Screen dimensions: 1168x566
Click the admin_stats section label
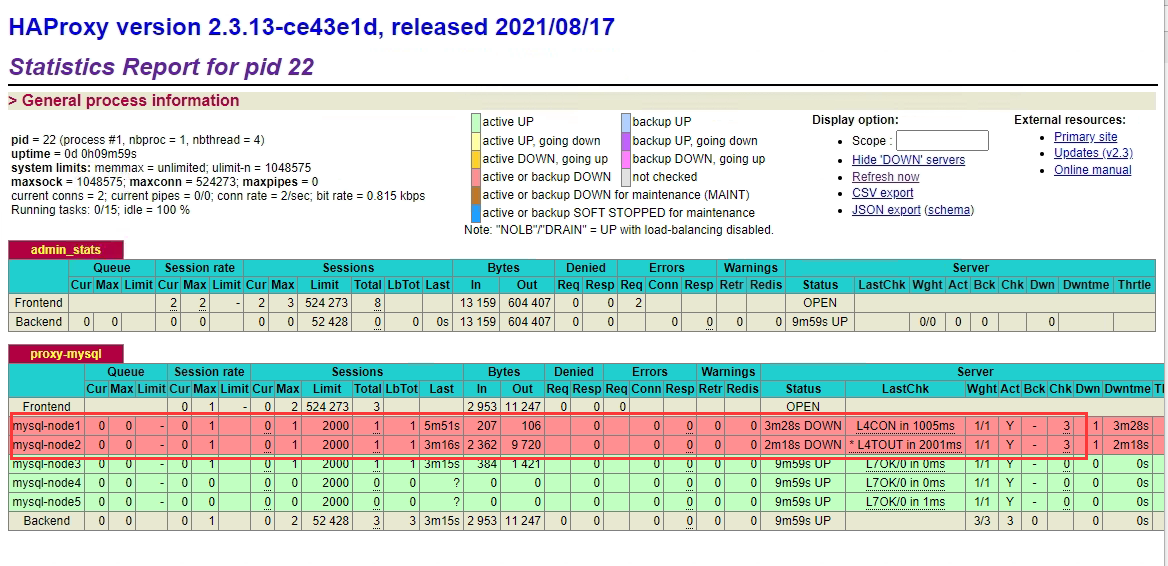tap(66, 249)
